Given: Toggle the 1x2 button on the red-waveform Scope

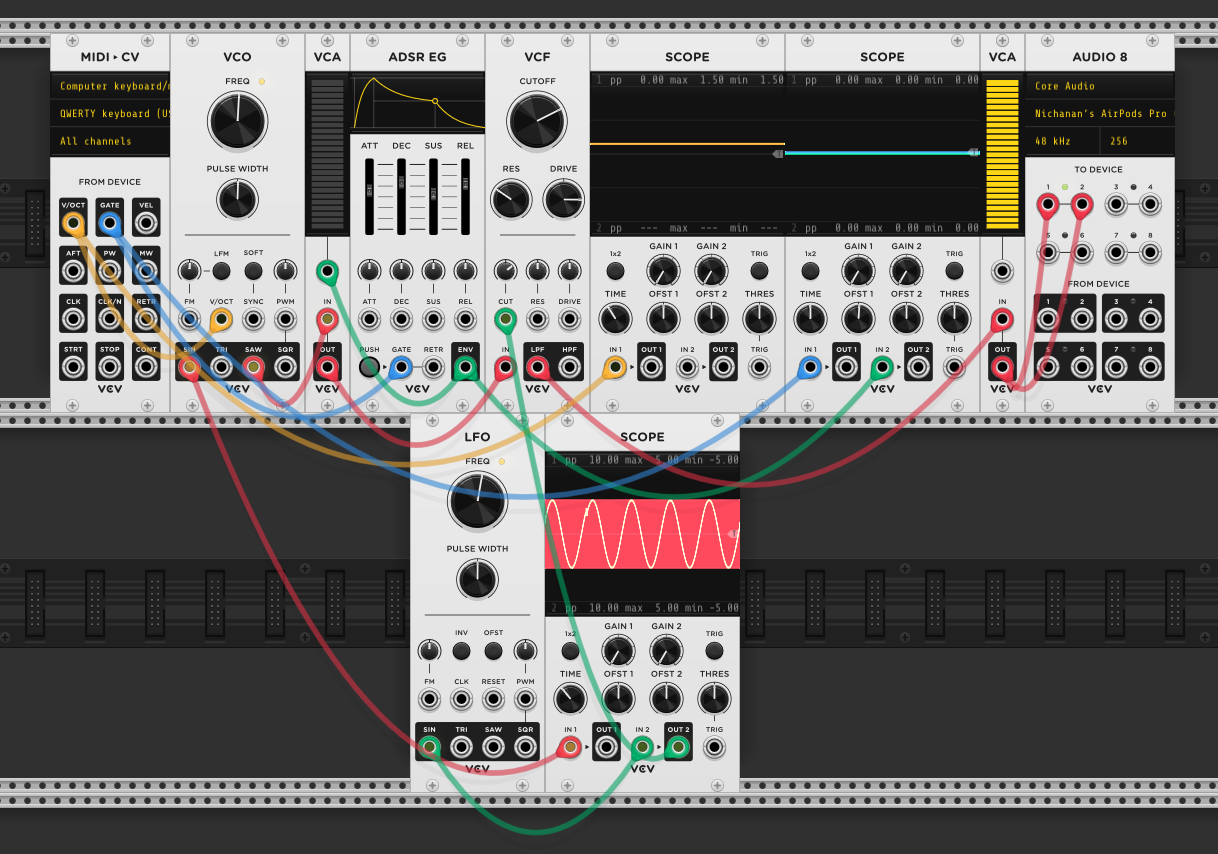Looking at the screenshot, I should pos(570,650).
